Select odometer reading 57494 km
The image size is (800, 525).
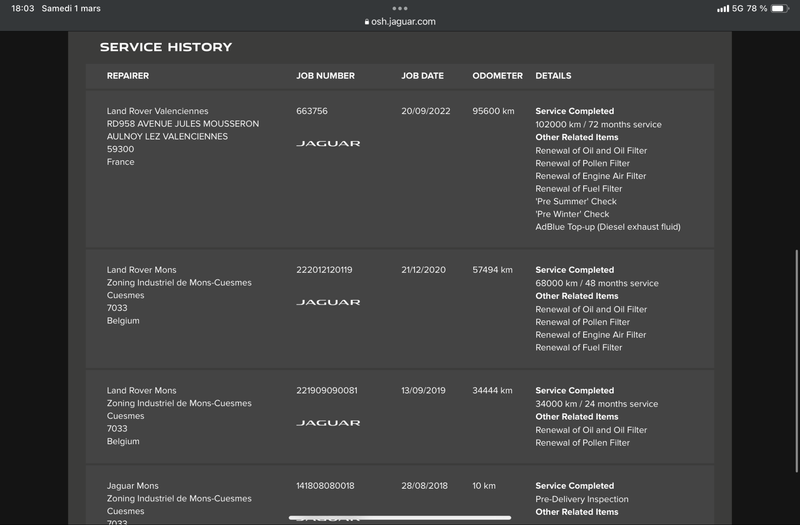[x=492, y=269]
